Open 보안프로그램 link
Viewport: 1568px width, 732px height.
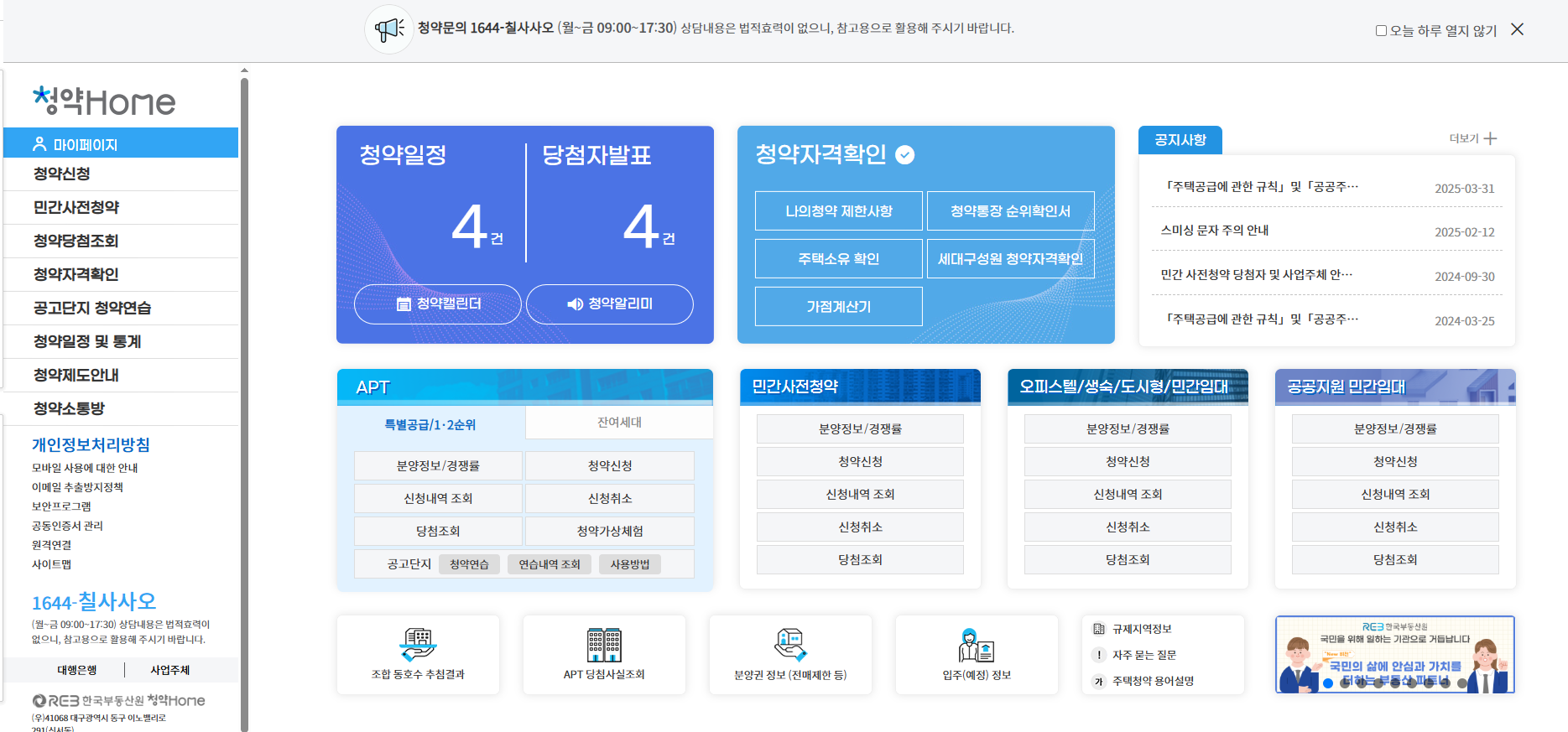61,506
